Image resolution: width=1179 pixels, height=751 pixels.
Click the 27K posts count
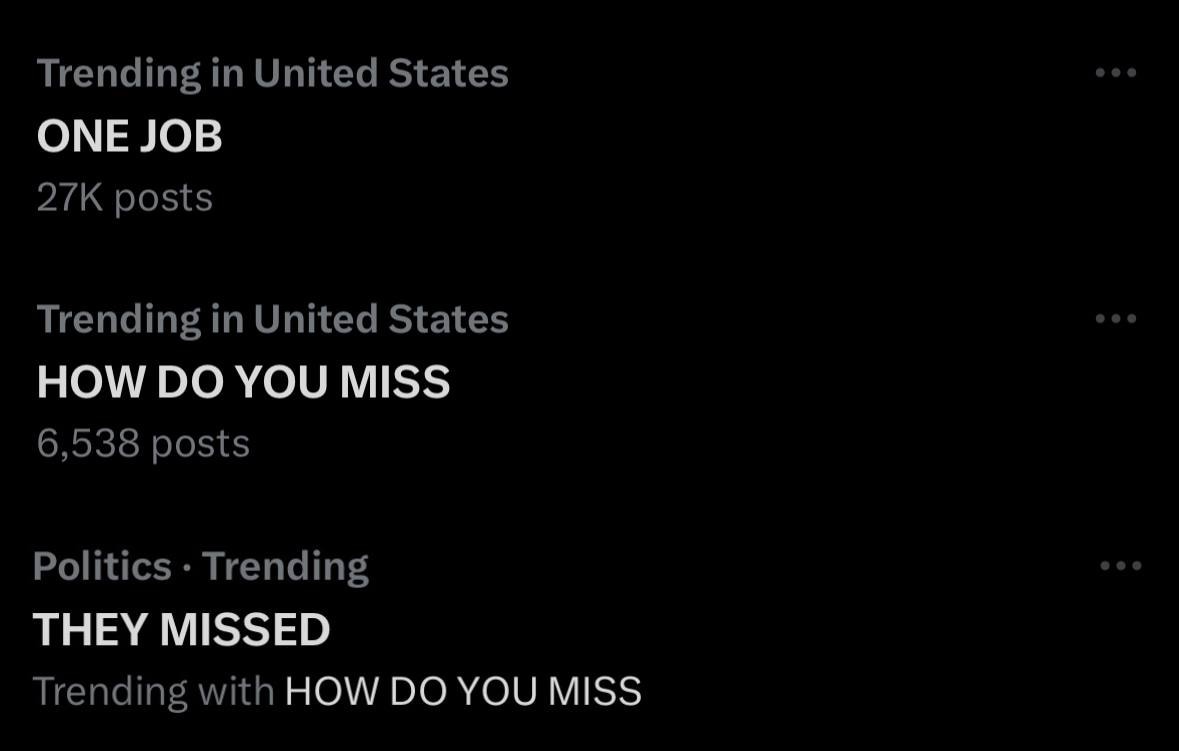[124, 198]
